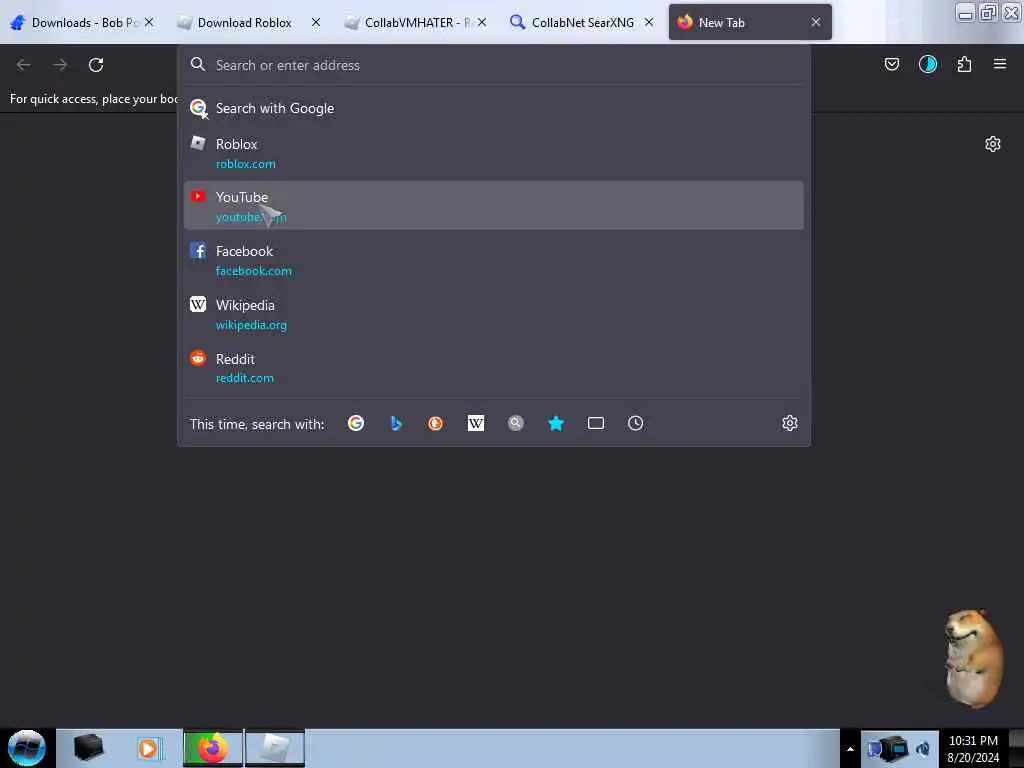Screen dimensions: 1024x768
Task: Close the CollabVMHATER tab
Action: click(x=482, y=22)
